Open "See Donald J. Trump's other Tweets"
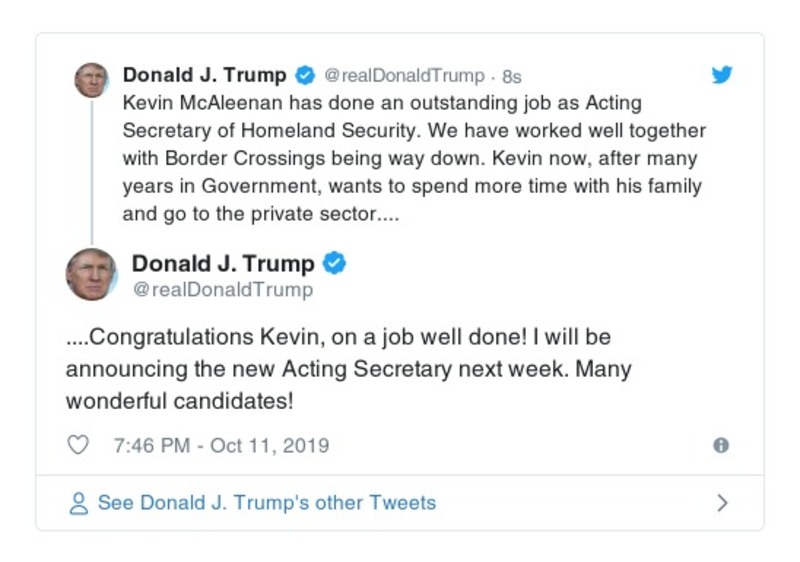800x562 pixels. click(x=266, y=503)
